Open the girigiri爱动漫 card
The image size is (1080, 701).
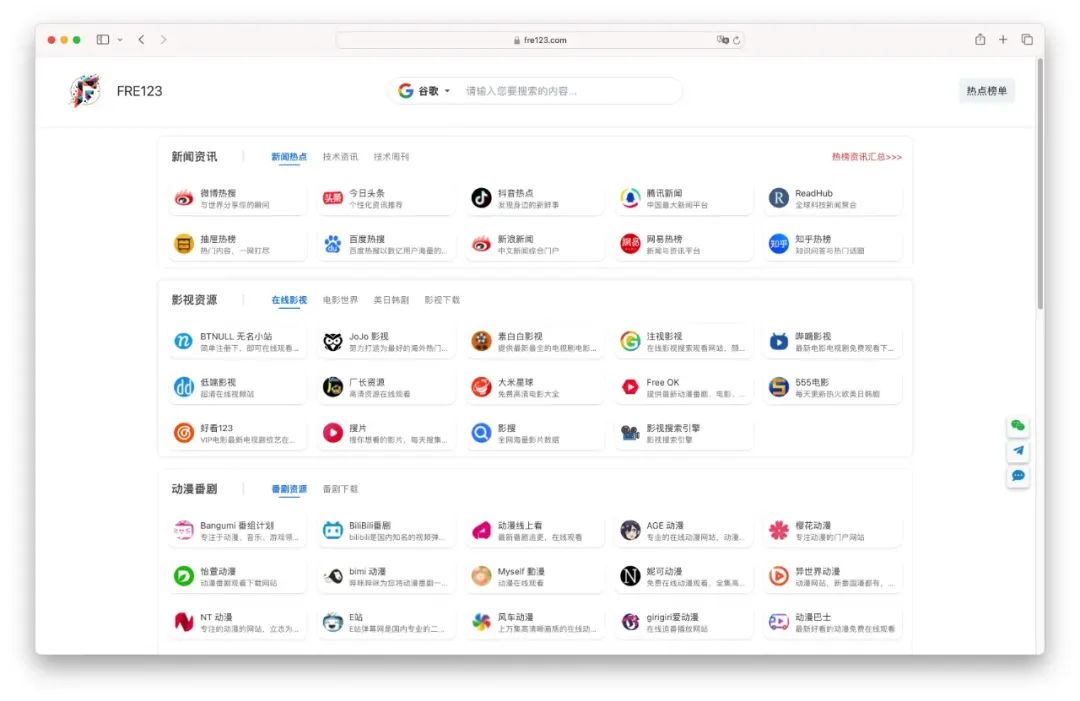coord(684,622)
